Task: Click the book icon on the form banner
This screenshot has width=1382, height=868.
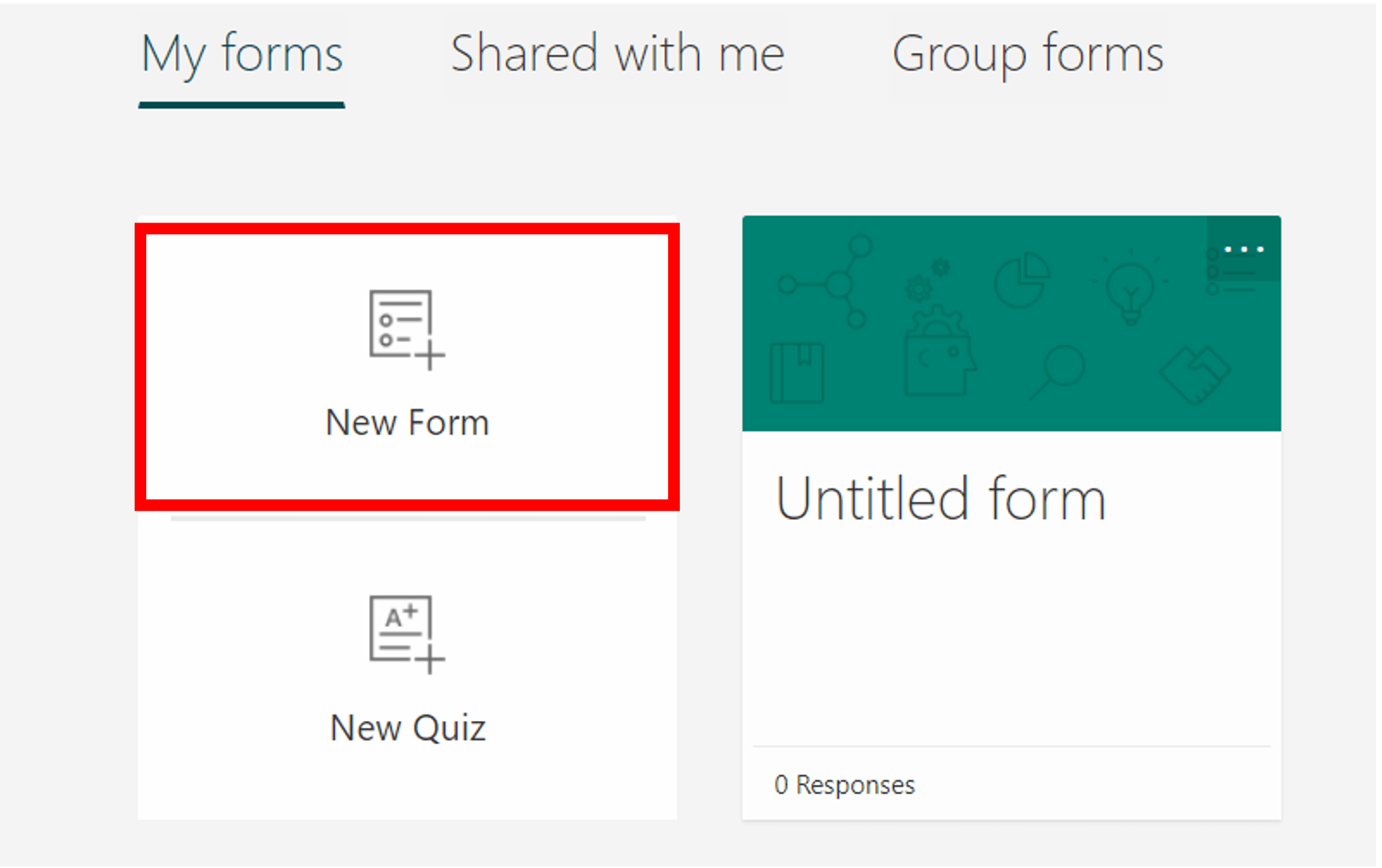Action: point(797,374)
